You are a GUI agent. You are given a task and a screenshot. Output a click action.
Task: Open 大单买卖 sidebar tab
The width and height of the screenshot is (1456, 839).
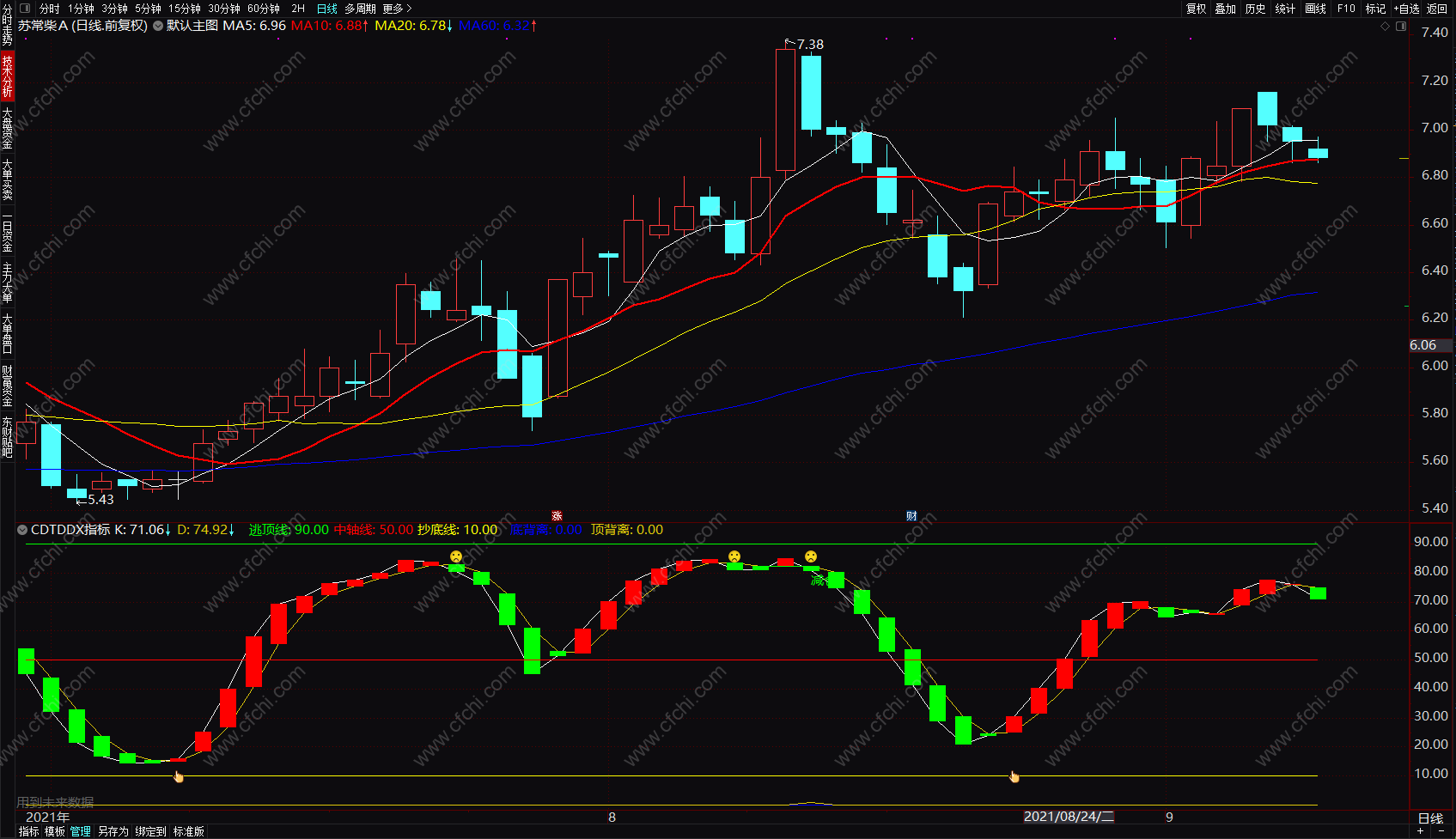(7, 180)
